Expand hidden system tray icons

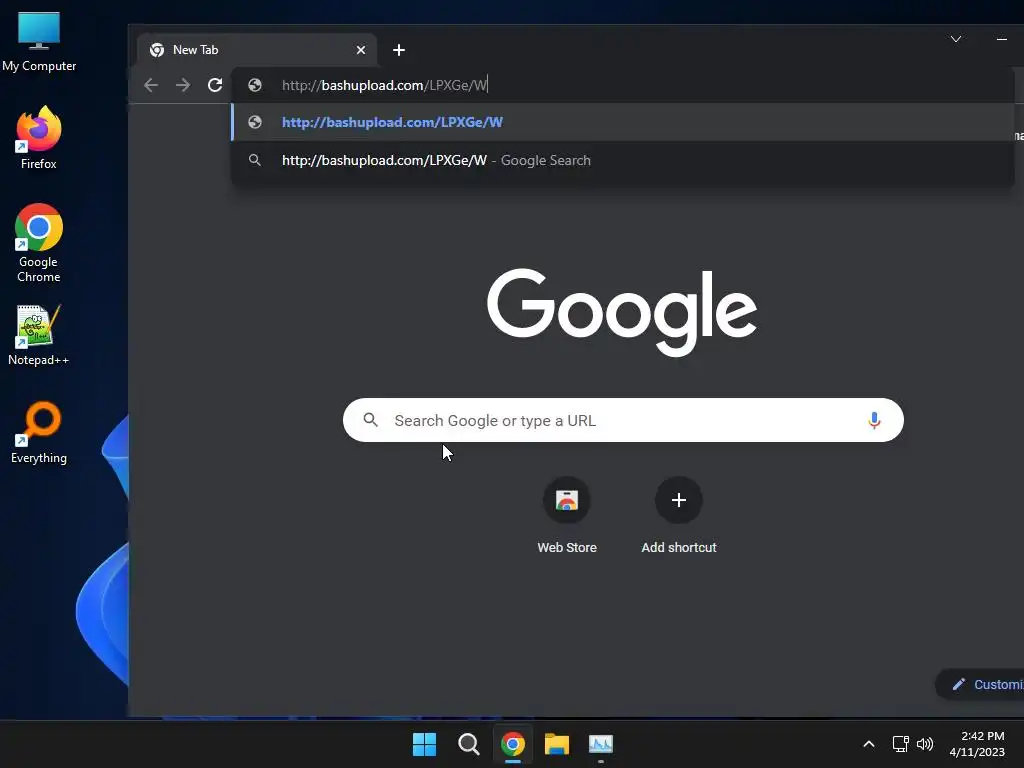point(869,744)
